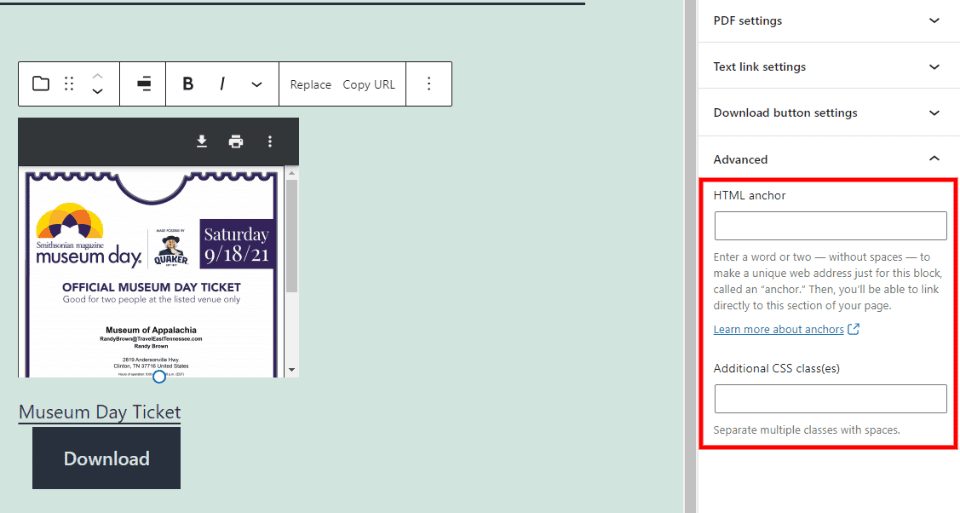Click the 'Separate multiple classes with spaces.' text

coord(806,430)
